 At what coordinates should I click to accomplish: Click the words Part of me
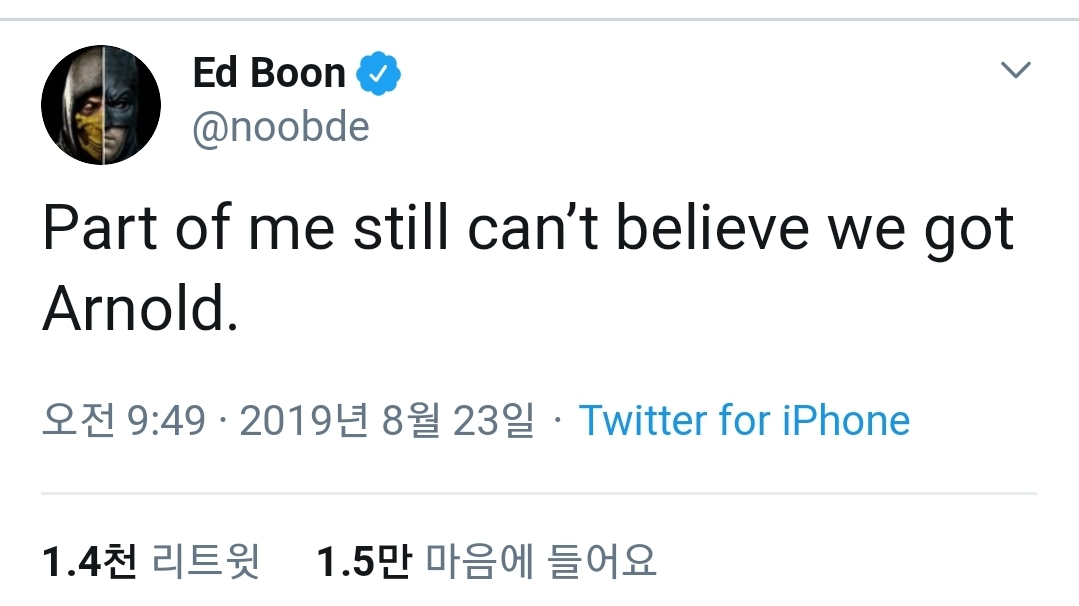pos(188,229)
